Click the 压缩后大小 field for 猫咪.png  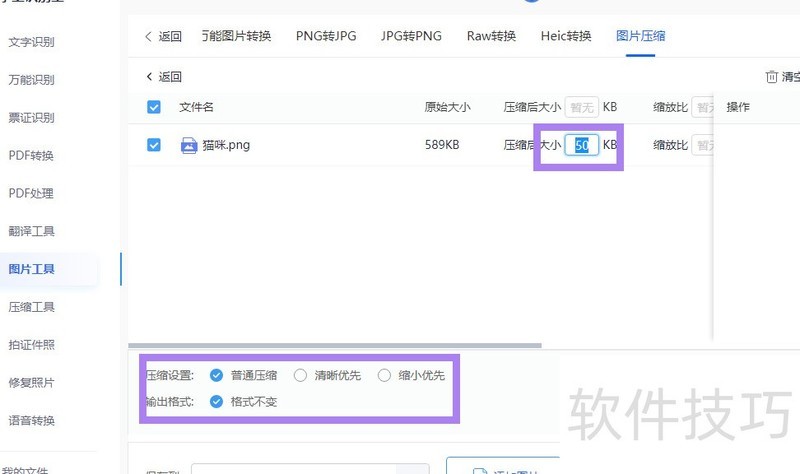pos(582,145)
